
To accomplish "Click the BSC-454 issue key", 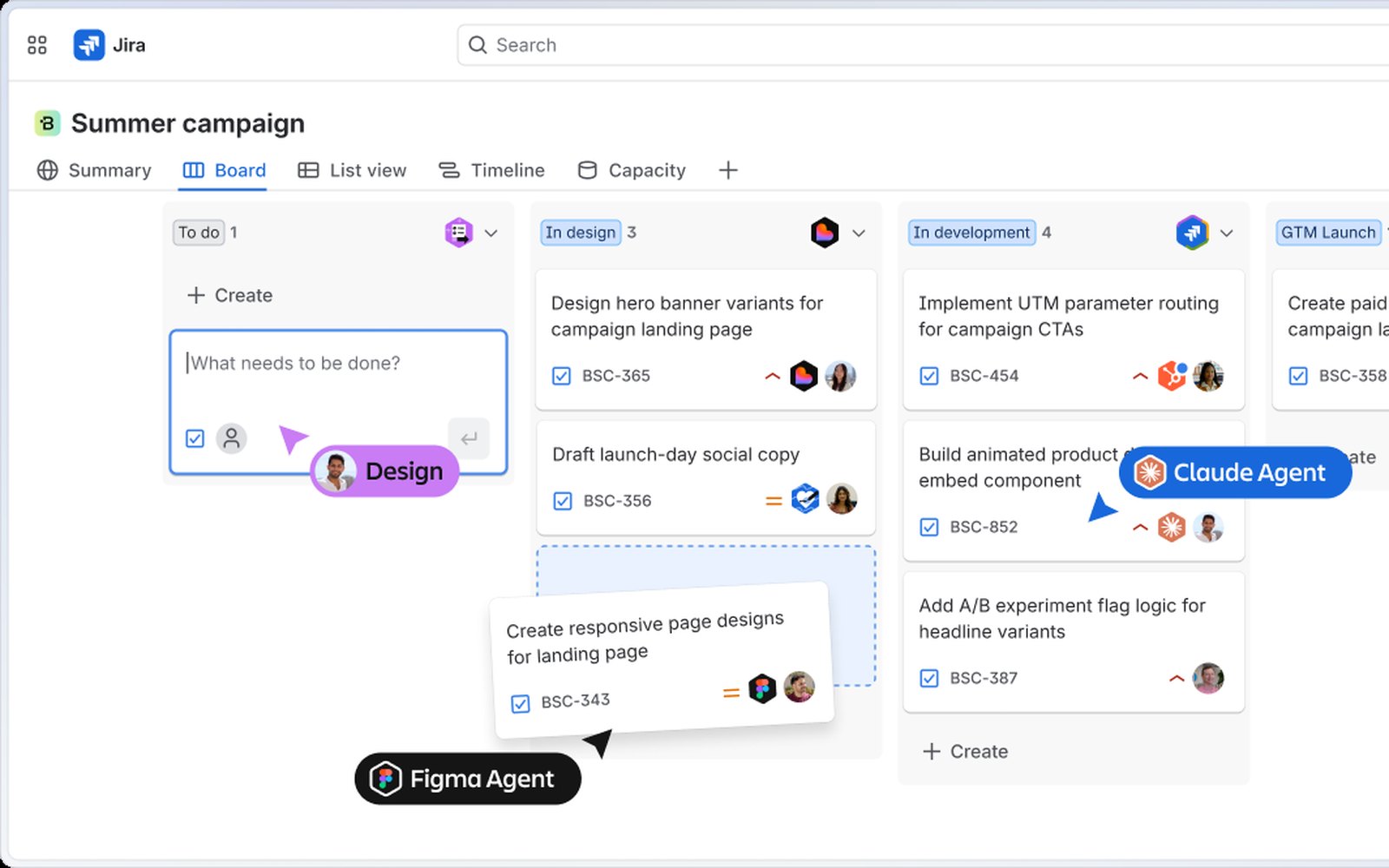I will point(984,376).
